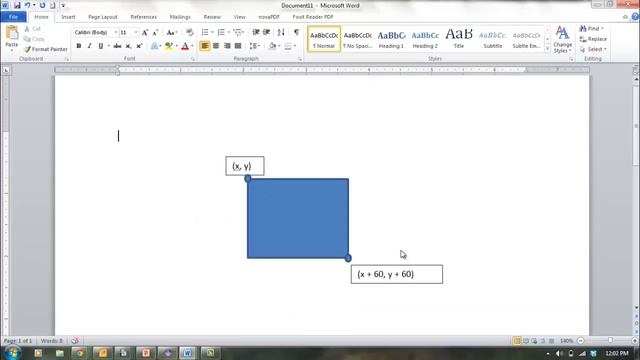The image size is (640, 360).
Task: Apply the text highlight color
Action: [x=169, y=46]
